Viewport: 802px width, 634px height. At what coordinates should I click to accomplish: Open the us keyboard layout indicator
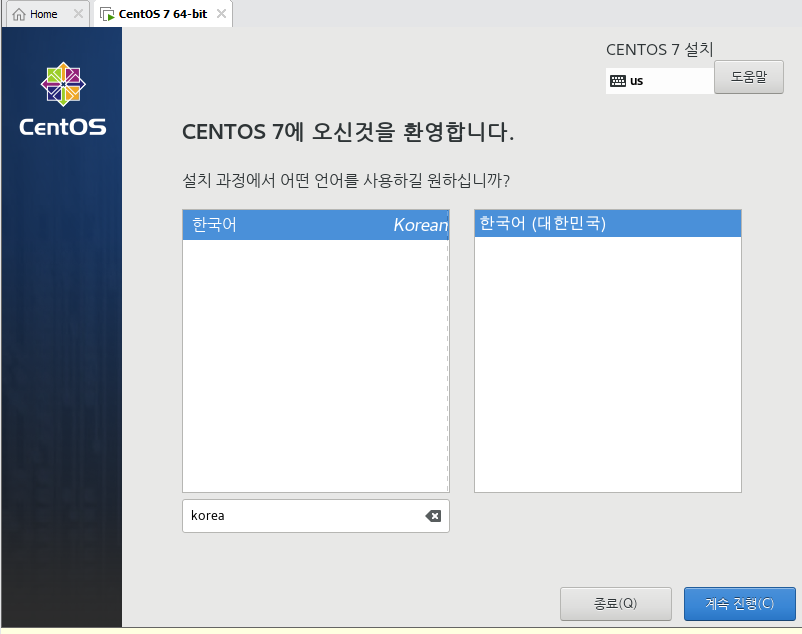[660, 81]
